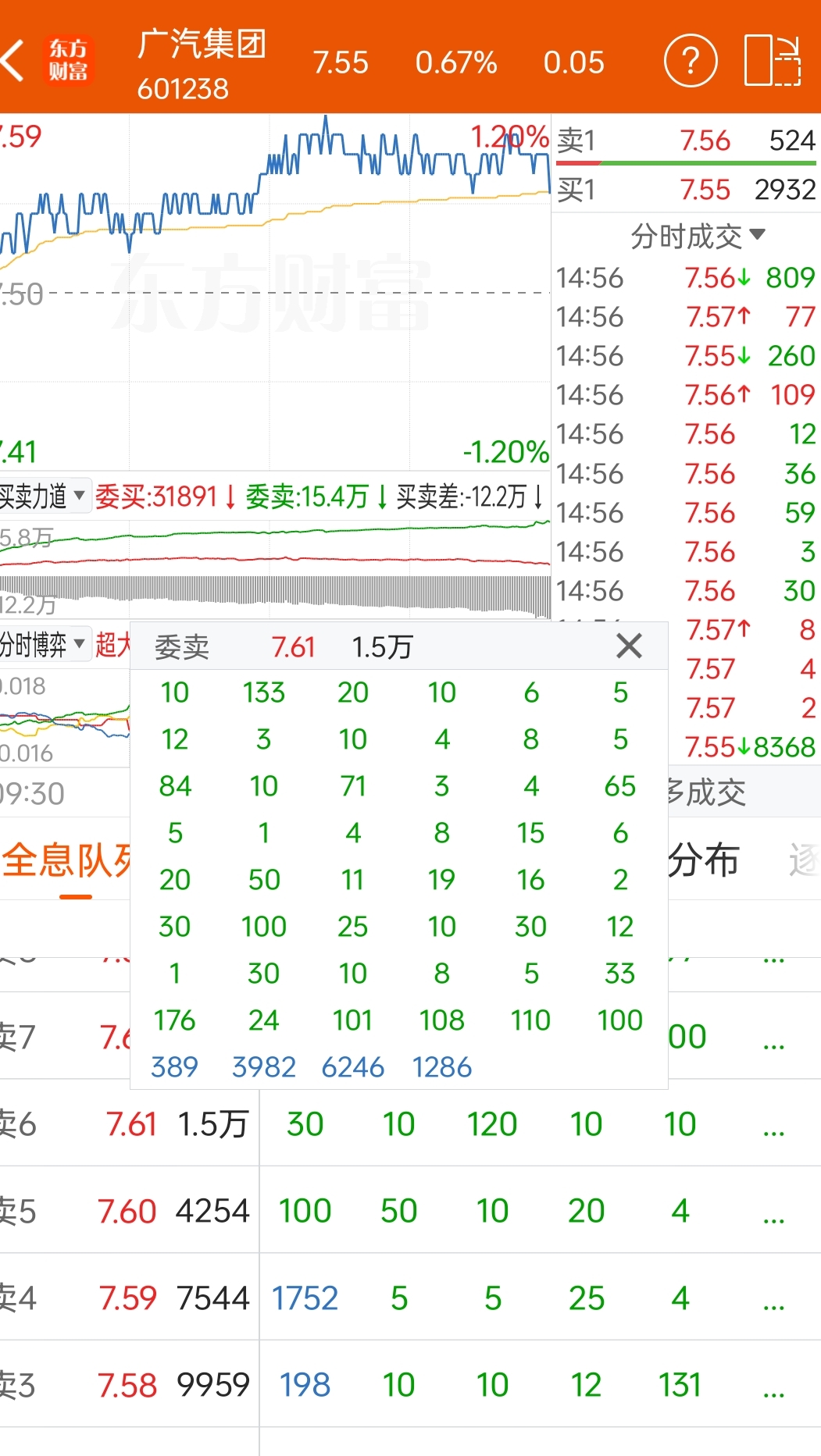Tap the split-screen layout icon
This screenshot has height=1456, width=821.
click(772, 61)
